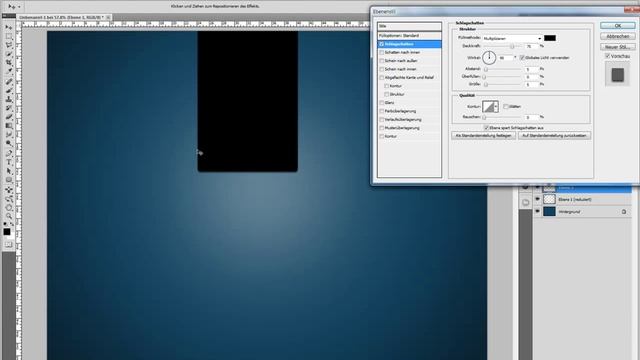Select the Type tool
Viewport: 640px width, 360px height.
coord(9,162)
